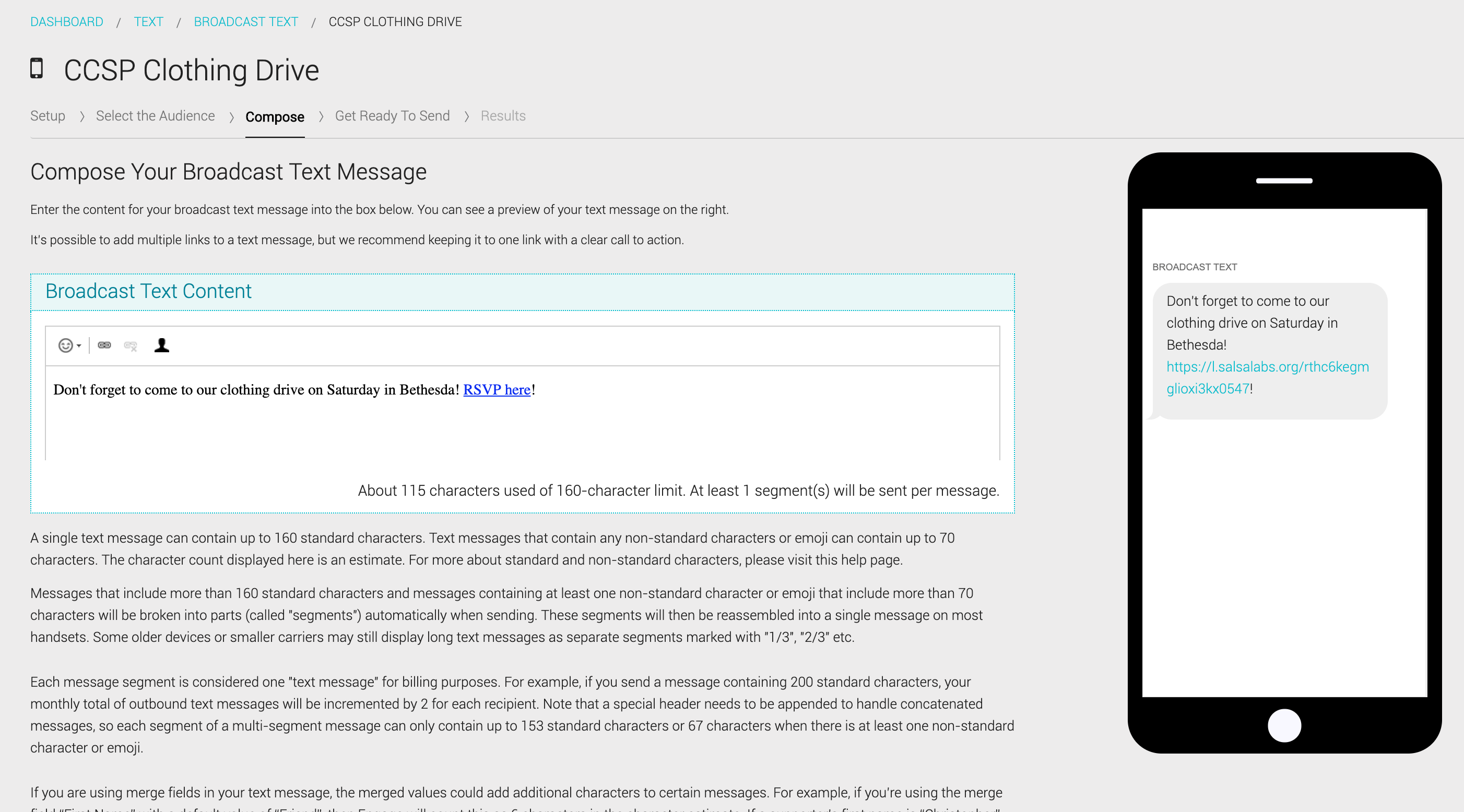Drag the character count progress indicator
The height and width of the screenshot is (812, 1464).
pyautogui.click(x=679, y=490)
